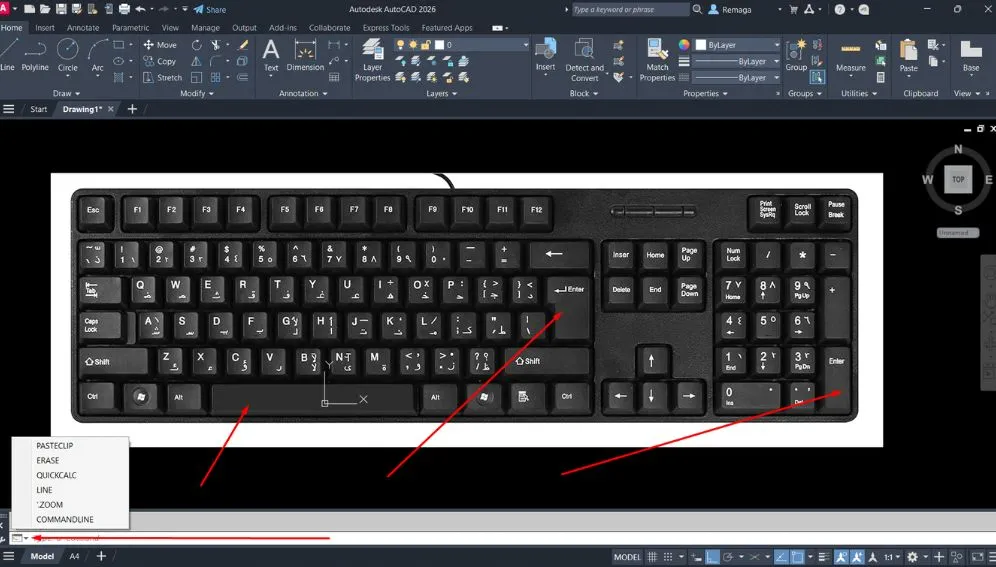The height and width of the screenshot is (567, 996).
Task: Click the Undo arrow in quick access toolbar
Action: pyautogui.click(x=140, y=10)
